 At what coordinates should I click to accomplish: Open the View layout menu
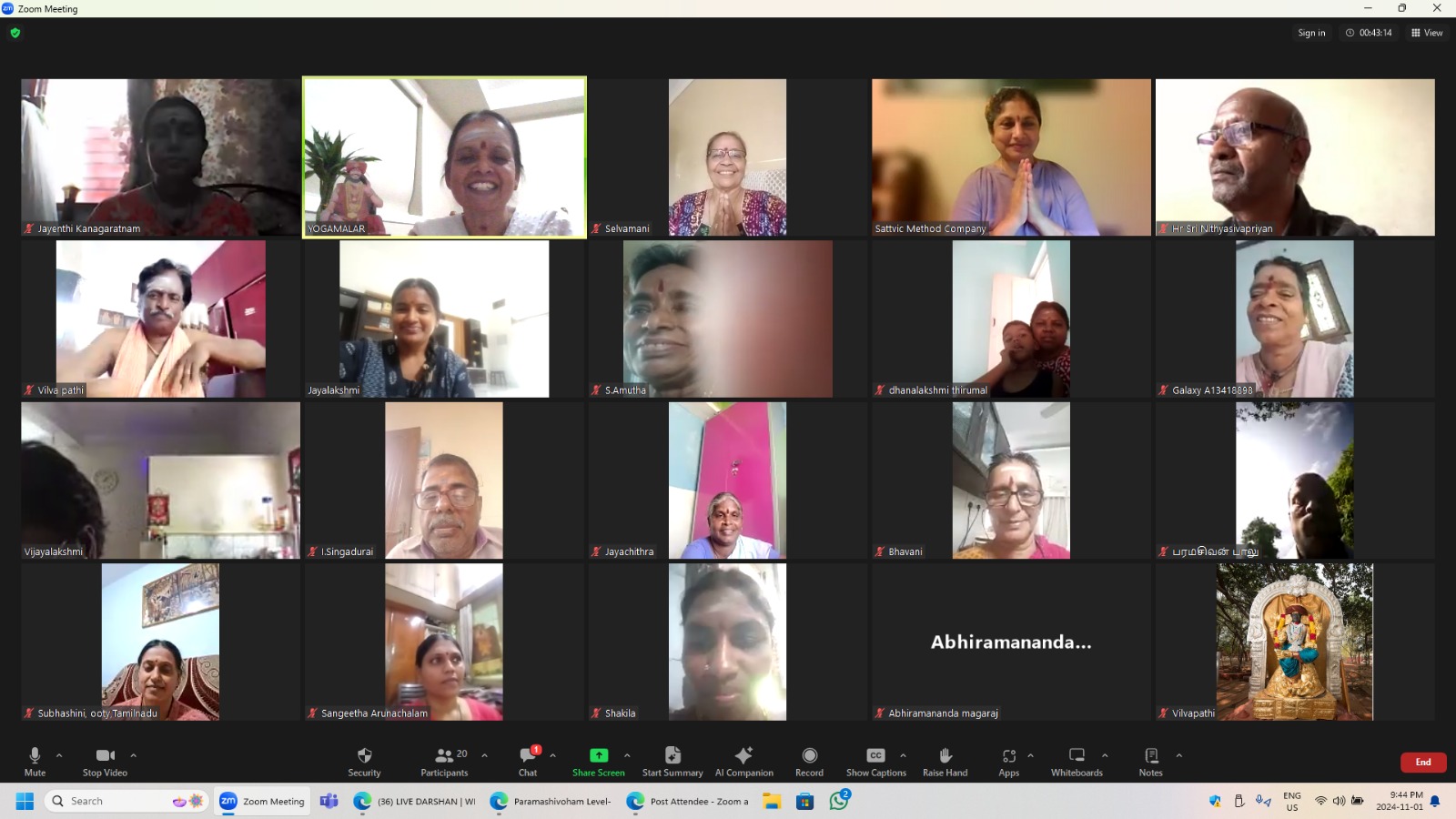click(x=1427, y=33)
